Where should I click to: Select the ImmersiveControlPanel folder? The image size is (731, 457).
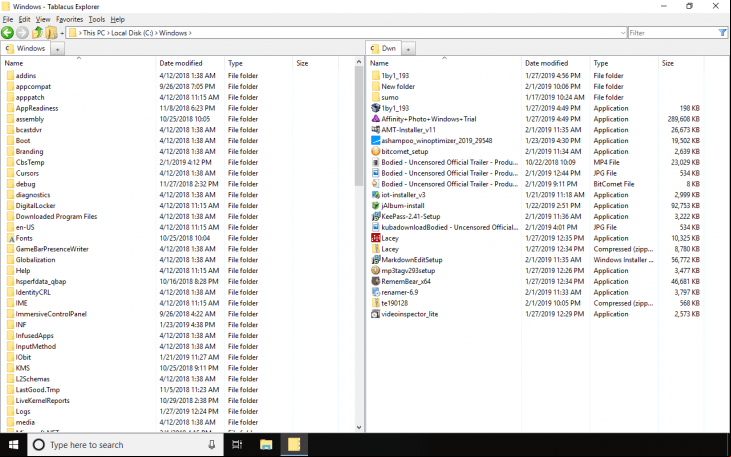[x=51, y=314]
